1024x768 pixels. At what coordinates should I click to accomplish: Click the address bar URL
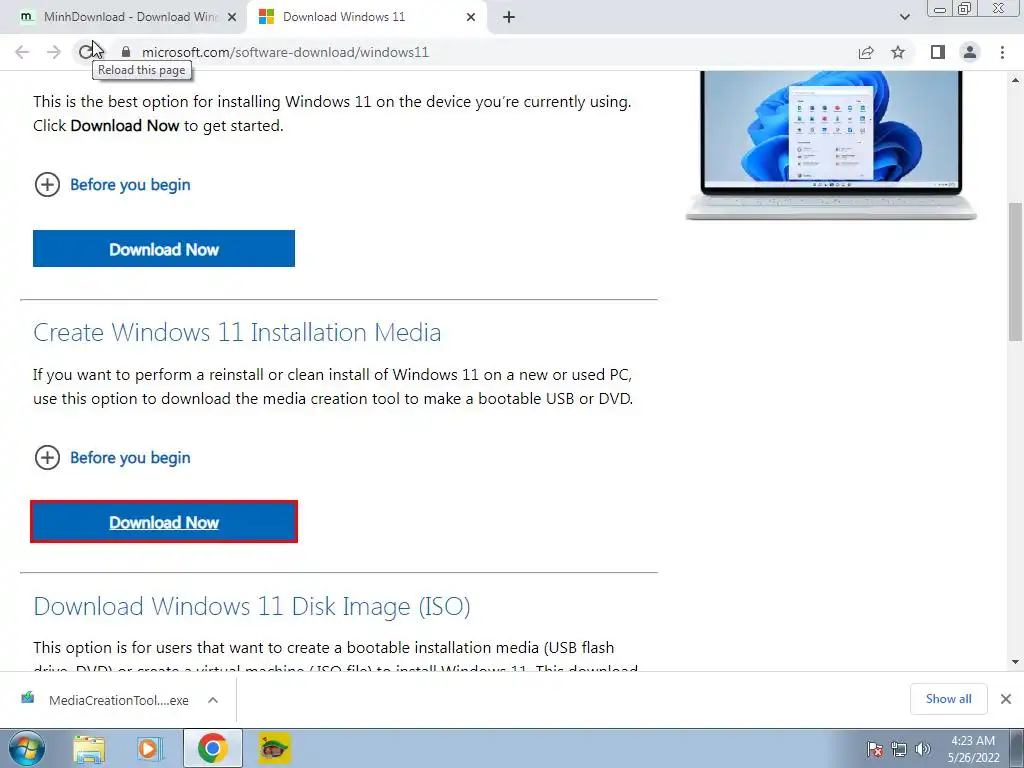coord(285,52)
